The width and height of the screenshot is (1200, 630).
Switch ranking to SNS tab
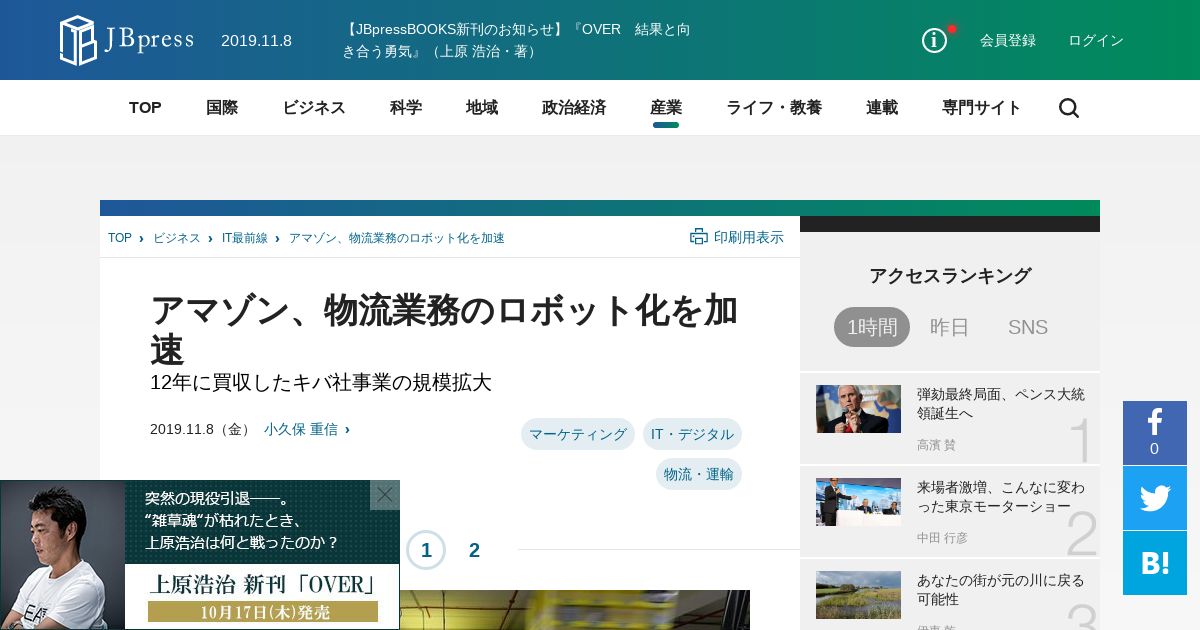1028,327
